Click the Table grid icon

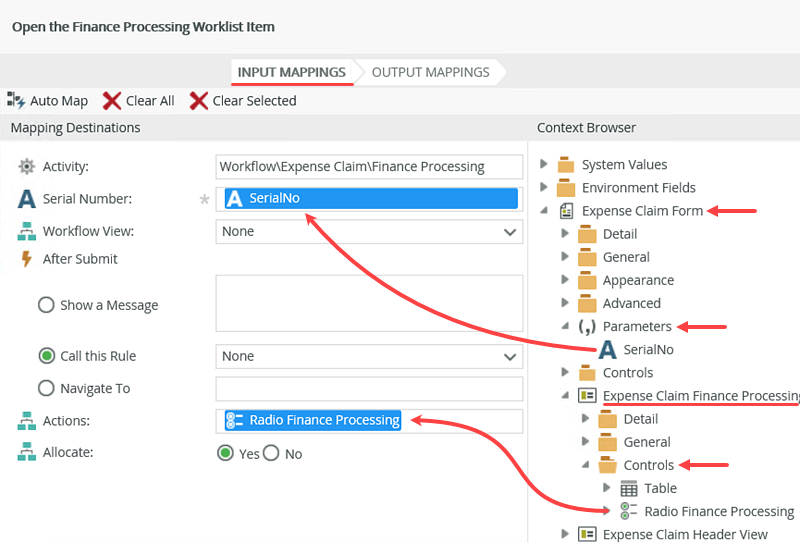629,488
